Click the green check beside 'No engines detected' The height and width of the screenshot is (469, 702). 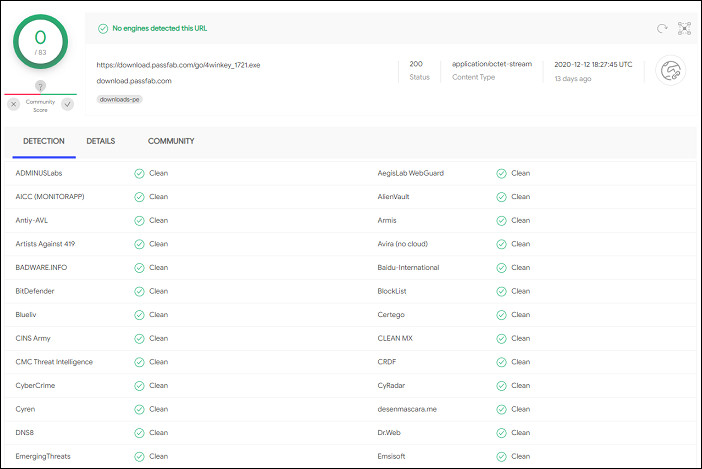(103, 29)
